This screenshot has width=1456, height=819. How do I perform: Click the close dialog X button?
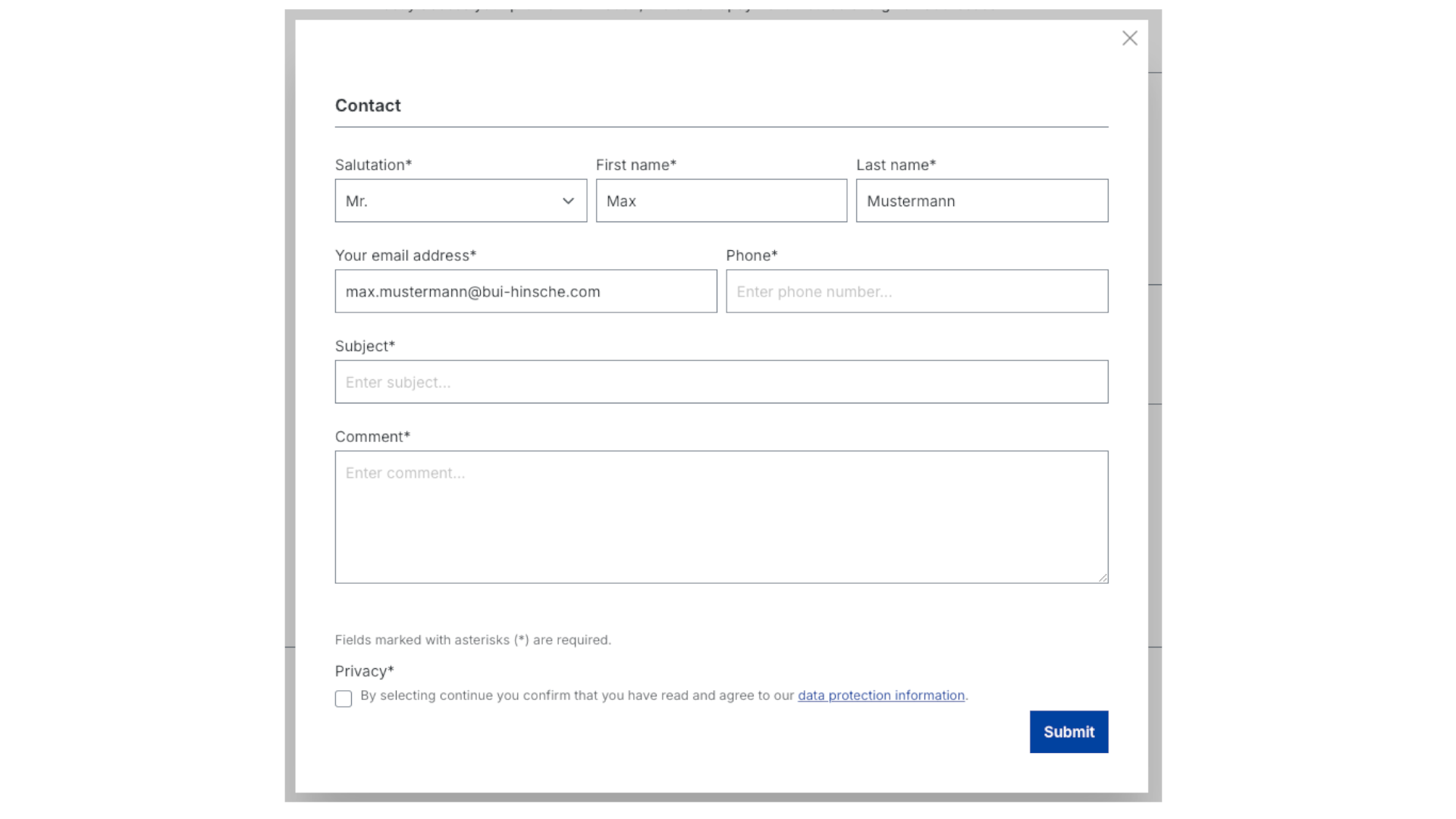click(x=1128, y=38)
